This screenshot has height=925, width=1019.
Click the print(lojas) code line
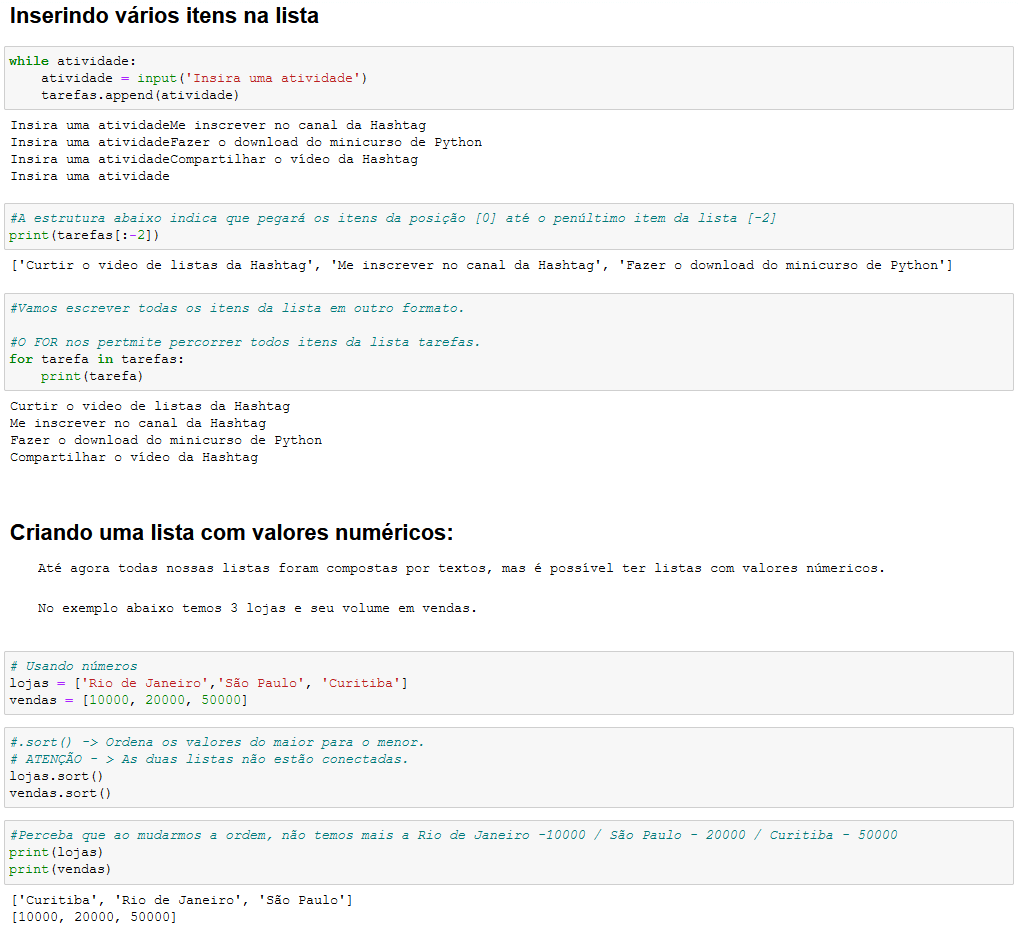pos(56,852)
